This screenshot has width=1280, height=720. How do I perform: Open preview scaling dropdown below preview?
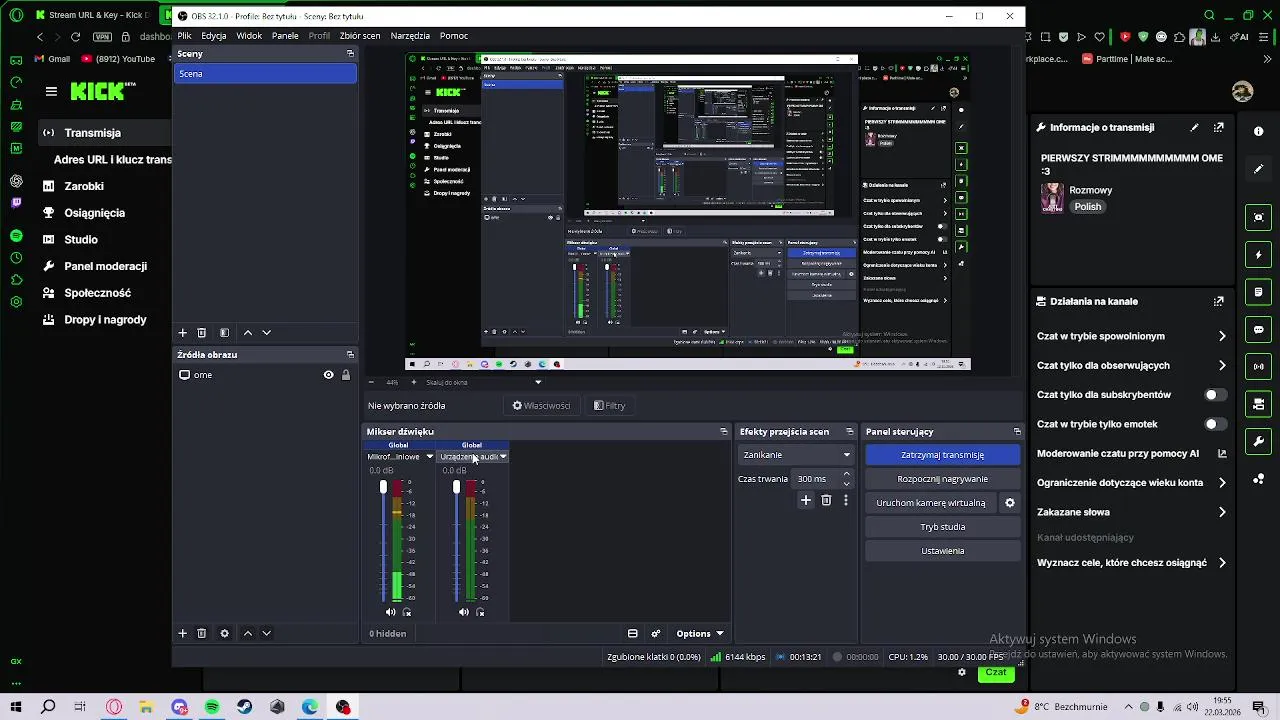pos(483,382)
